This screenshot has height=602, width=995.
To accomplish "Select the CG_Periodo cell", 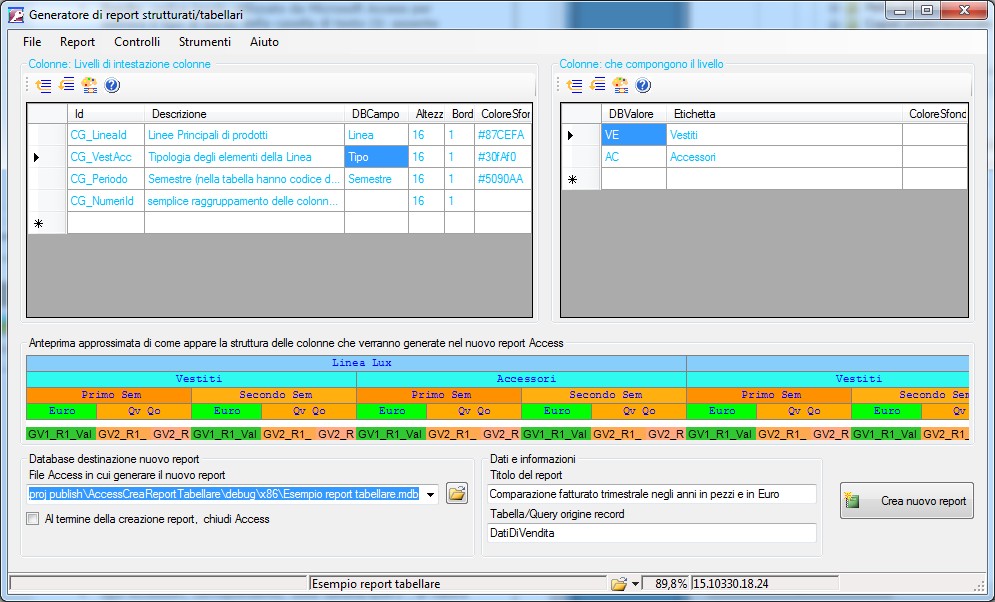I will [106, 179].
